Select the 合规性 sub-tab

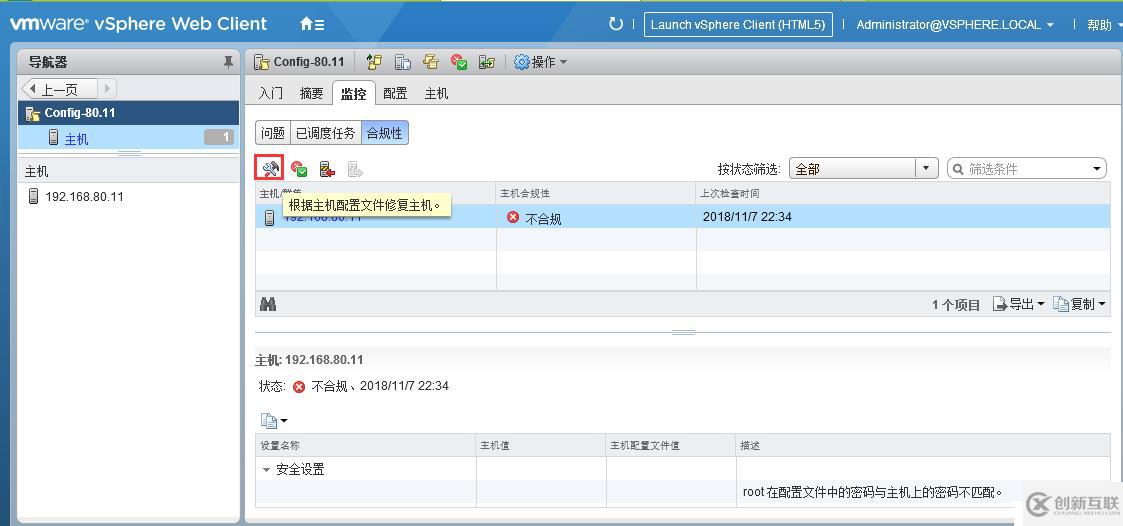click(x=385, y=133)
